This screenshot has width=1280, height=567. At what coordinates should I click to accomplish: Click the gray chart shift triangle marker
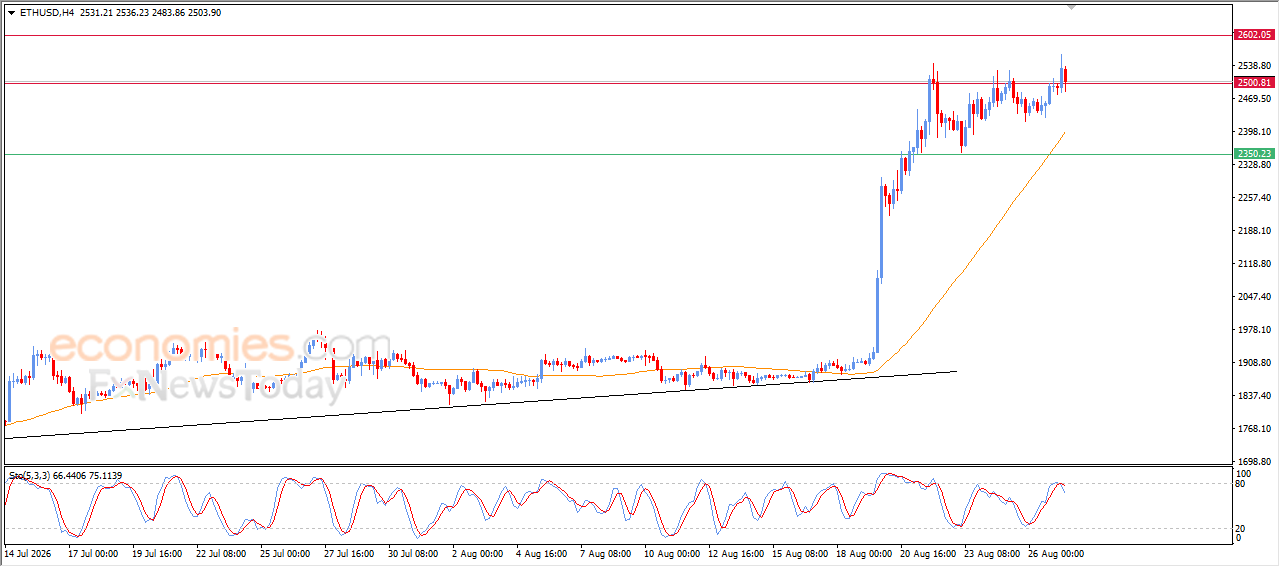tap(1071, 8)
